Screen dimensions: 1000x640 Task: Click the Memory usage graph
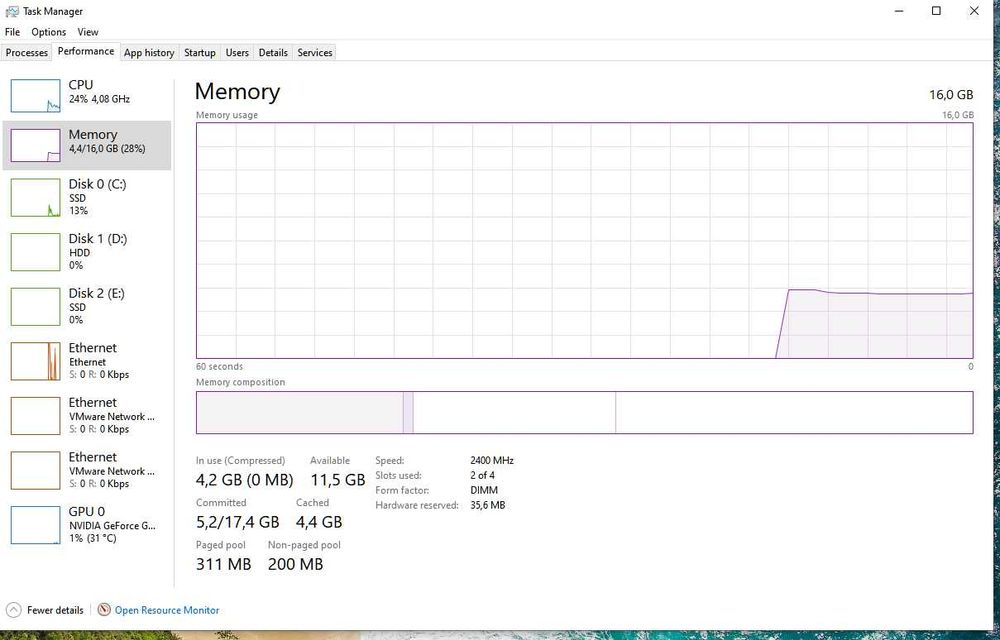click(584, 240)
